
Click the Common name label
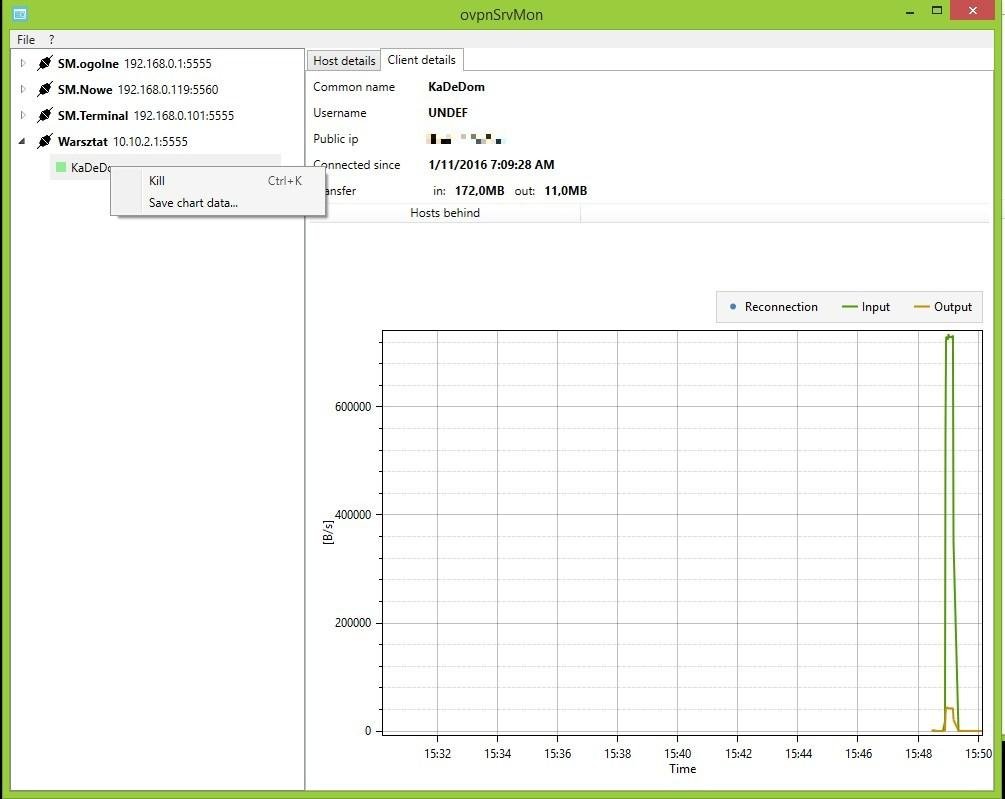[x=354, y=86]
